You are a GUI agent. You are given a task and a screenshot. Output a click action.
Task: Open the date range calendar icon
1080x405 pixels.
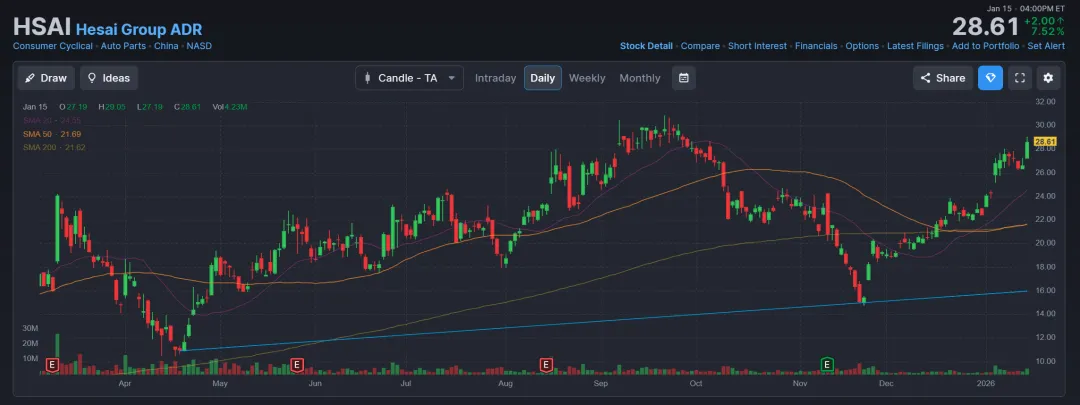pyautogui.click(x=683, y=78)
